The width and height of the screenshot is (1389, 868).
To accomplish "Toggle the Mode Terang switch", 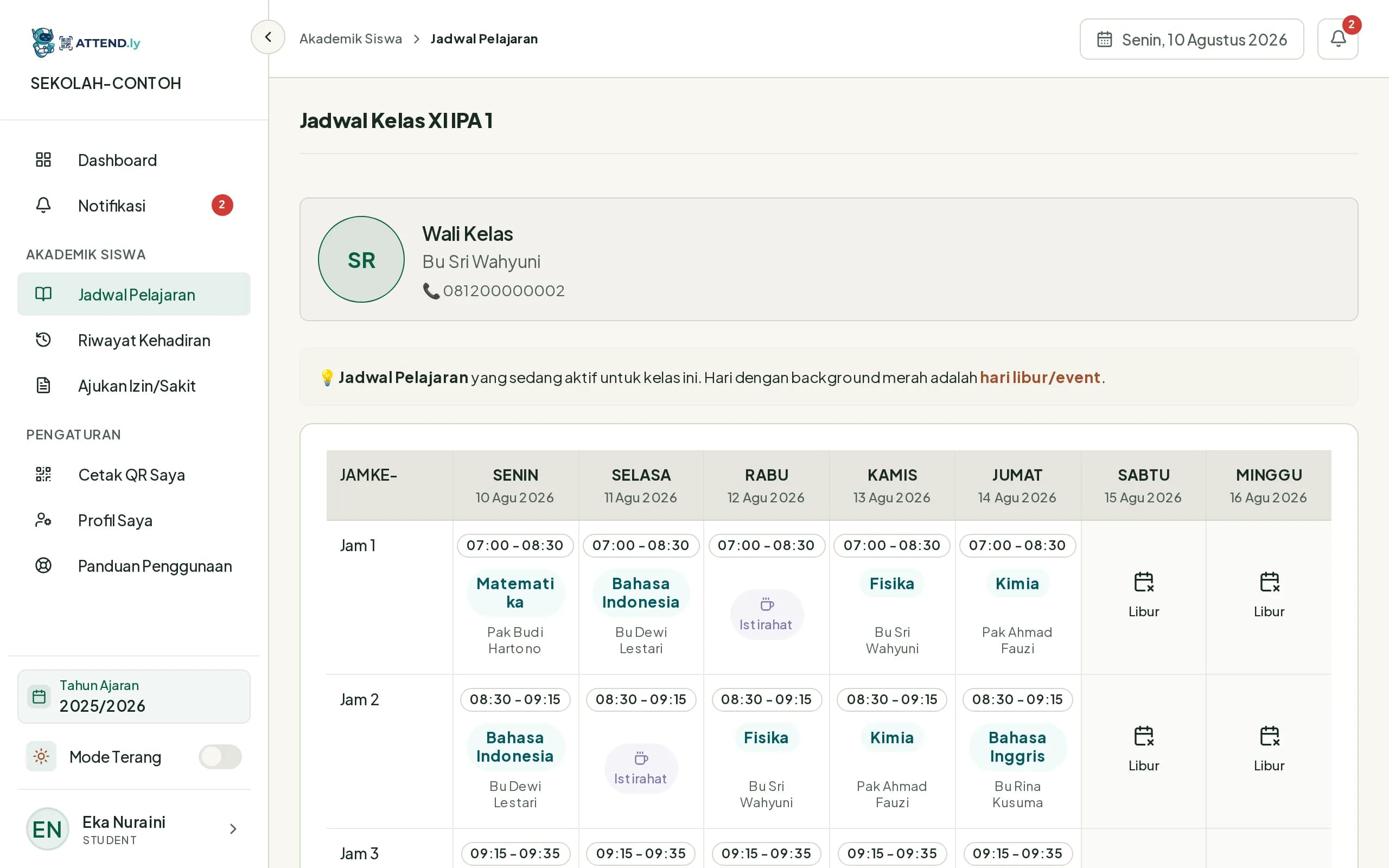I will click(x=220, y=757).
